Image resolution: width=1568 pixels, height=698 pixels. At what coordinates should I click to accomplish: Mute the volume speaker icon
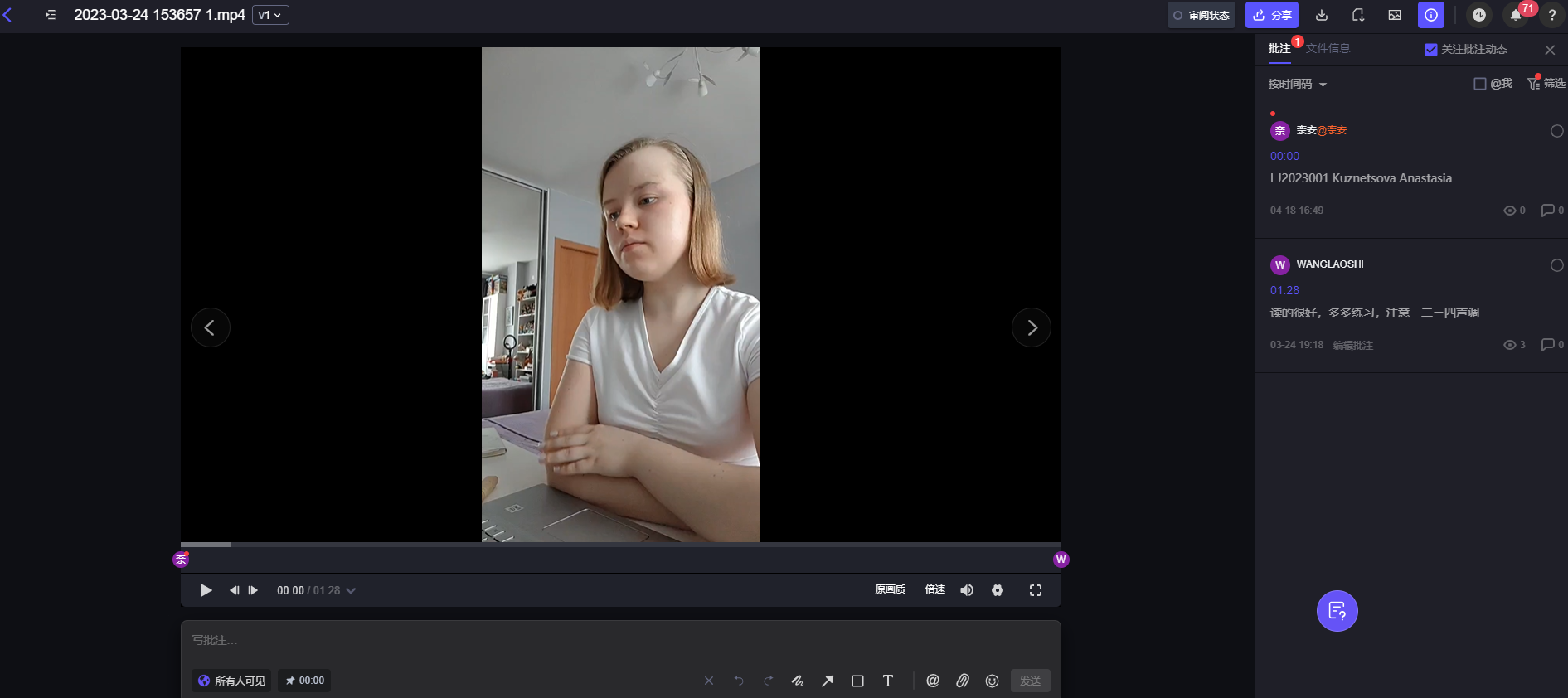(967, 590)
